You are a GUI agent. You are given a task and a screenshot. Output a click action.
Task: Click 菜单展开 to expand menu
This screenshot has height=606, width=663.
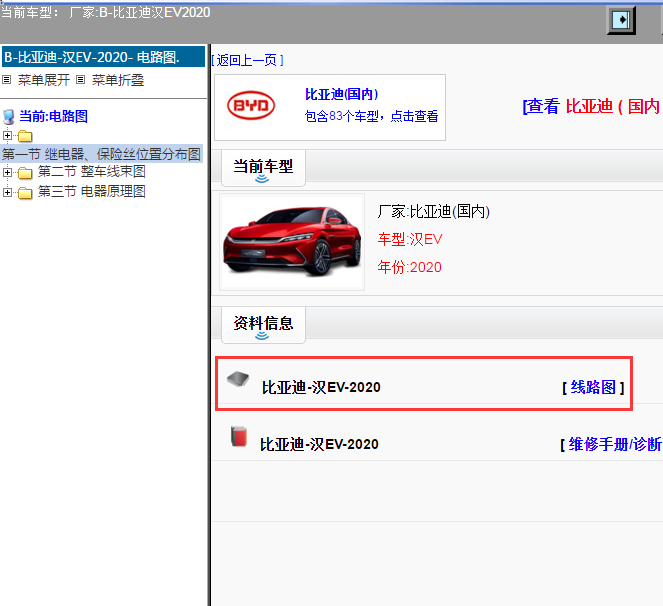(x=44, y=80)
